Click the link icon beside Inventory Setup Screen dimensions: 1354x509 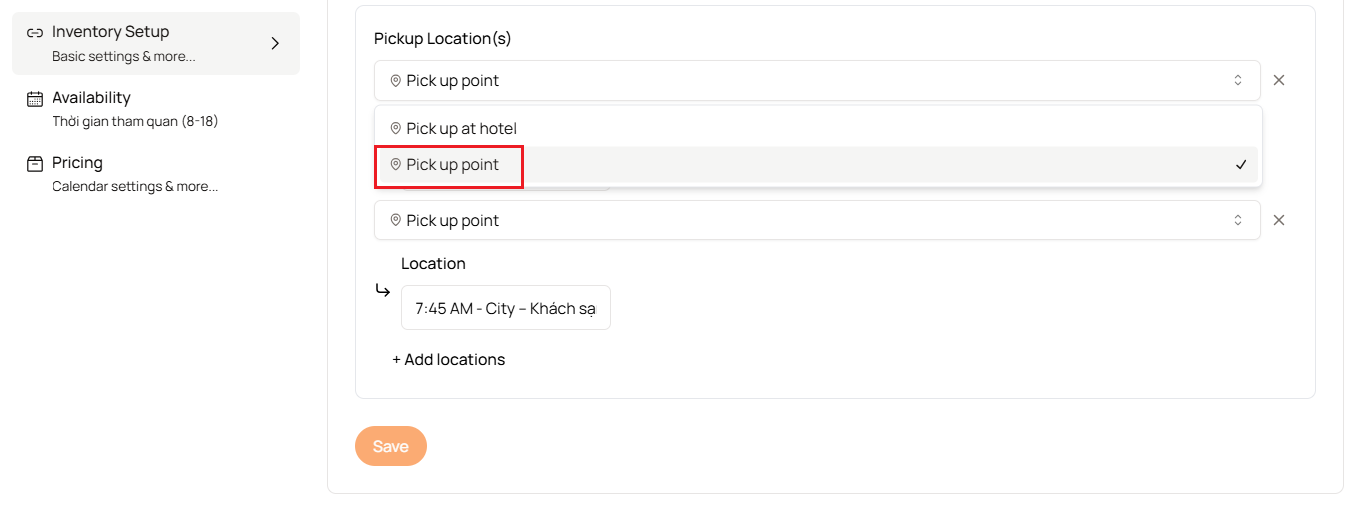coord(35,32)
